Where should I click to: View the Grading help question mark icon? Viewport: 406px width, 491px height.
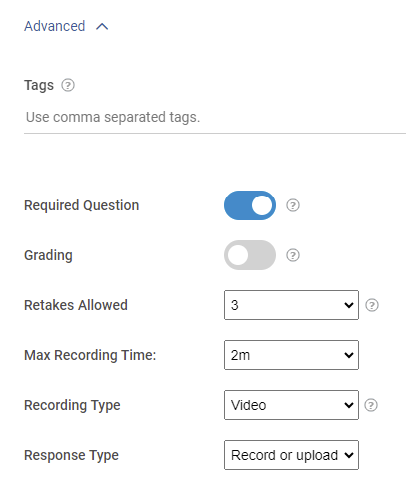[293, 255]
